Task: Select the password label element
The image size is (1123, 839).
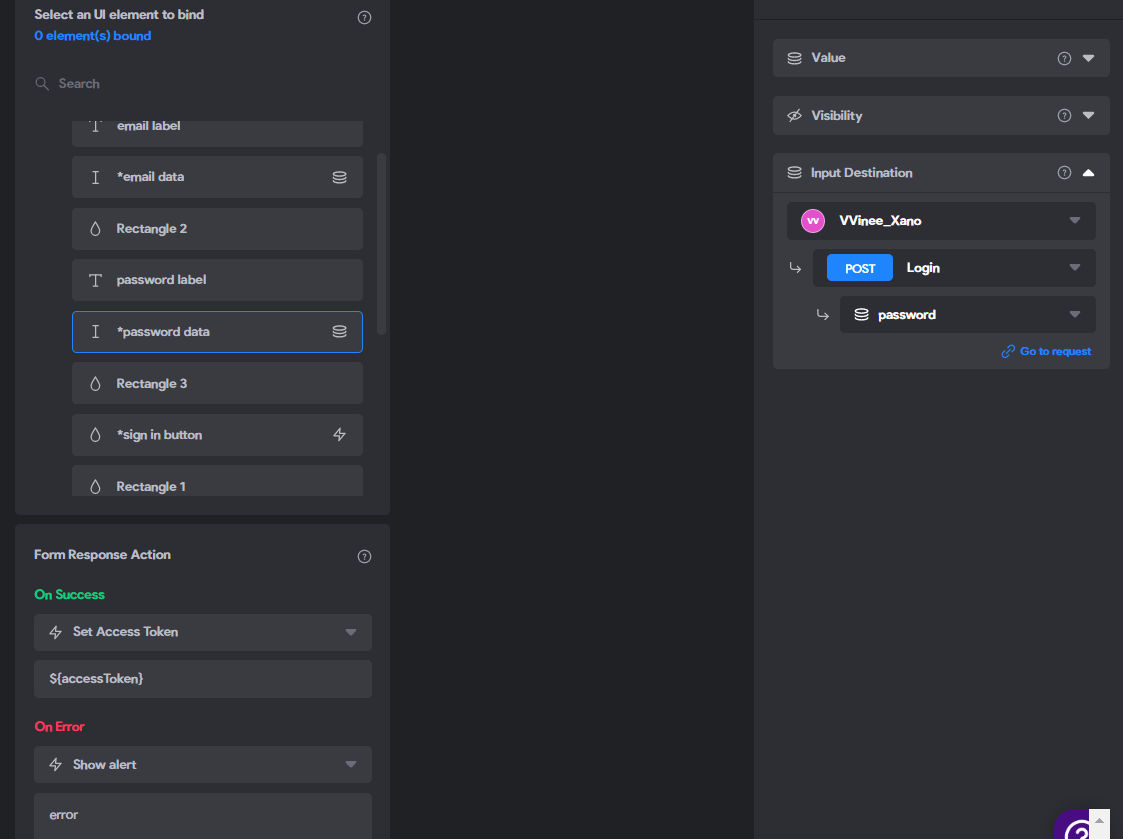Action: tap(217, 280)
